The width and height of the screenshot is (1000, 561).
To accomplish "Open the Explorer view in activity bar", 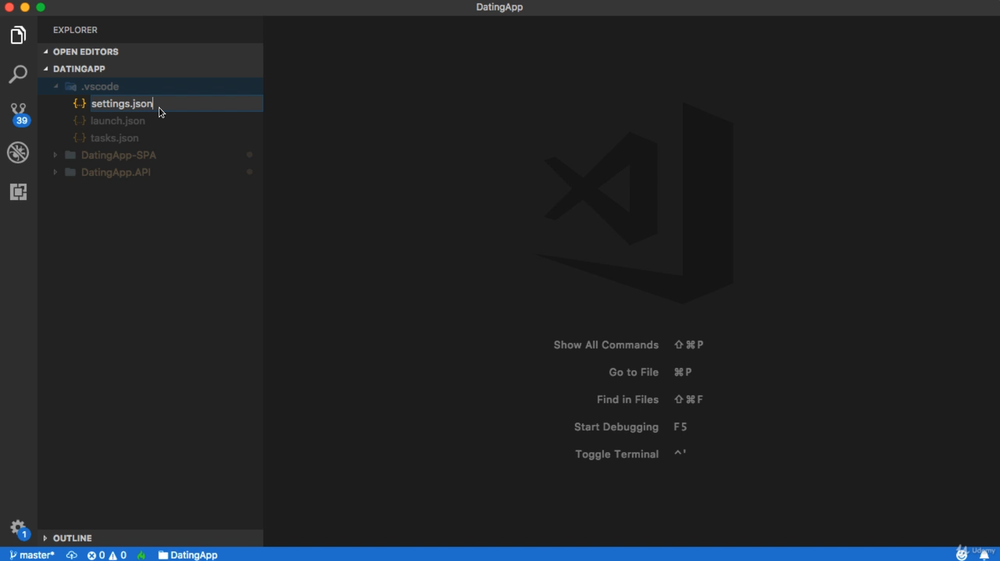I will point(18,35).
